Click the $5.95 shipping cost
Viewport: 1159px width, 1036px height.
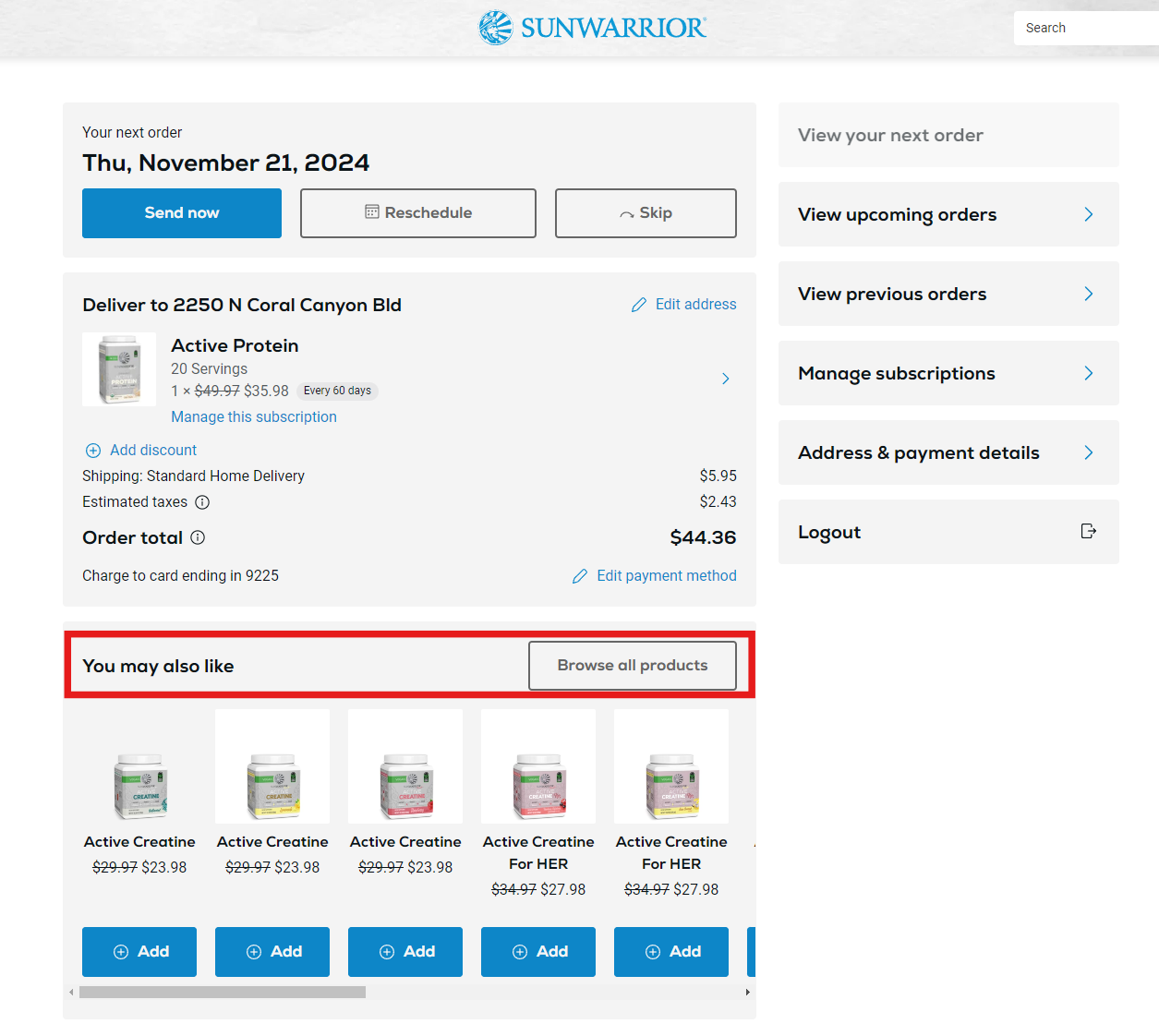point(718,476)
